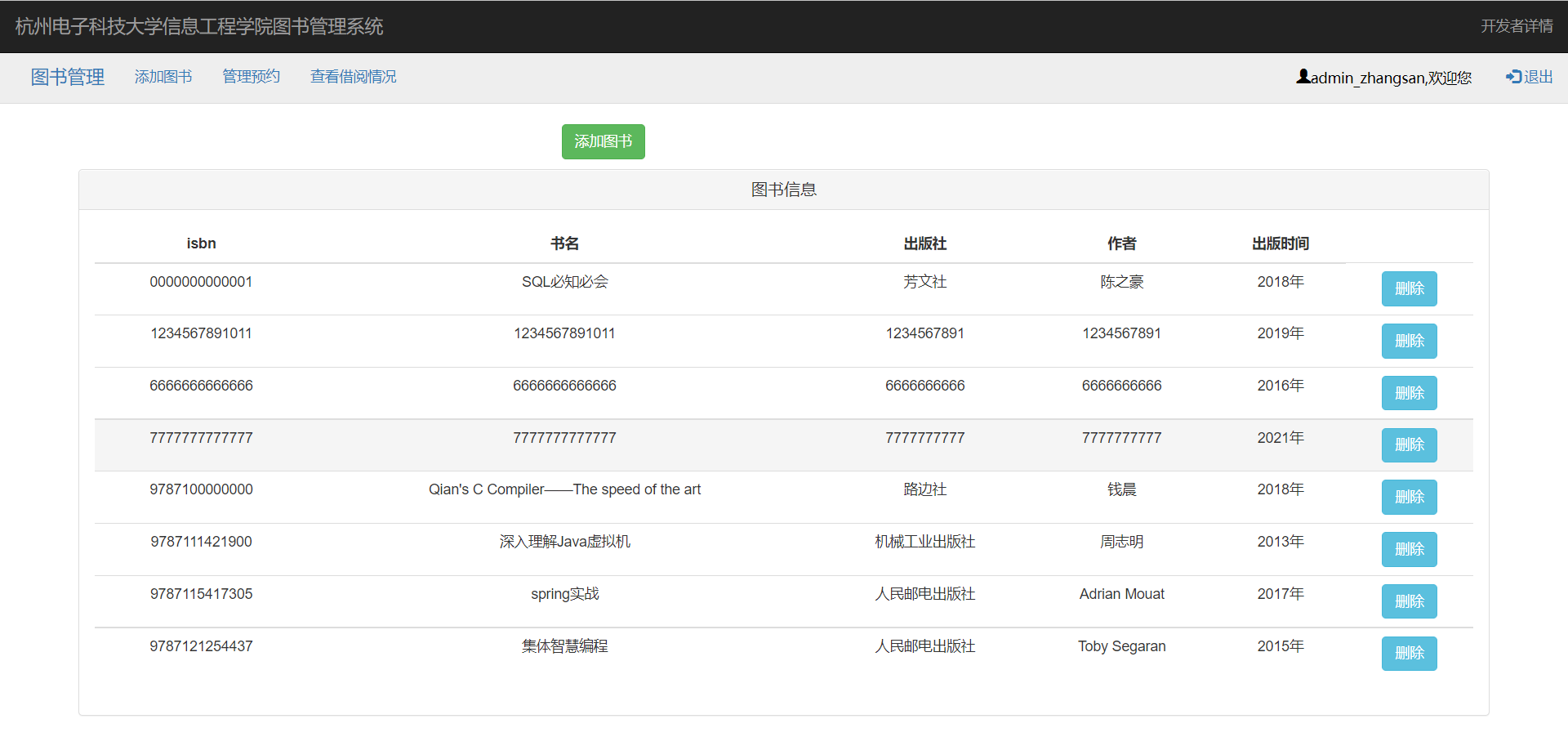
Task: Click the site title 杭州电子科技大学信息工程学院图书管理系统
Action: pyautogui.click(x=199, y=26)
